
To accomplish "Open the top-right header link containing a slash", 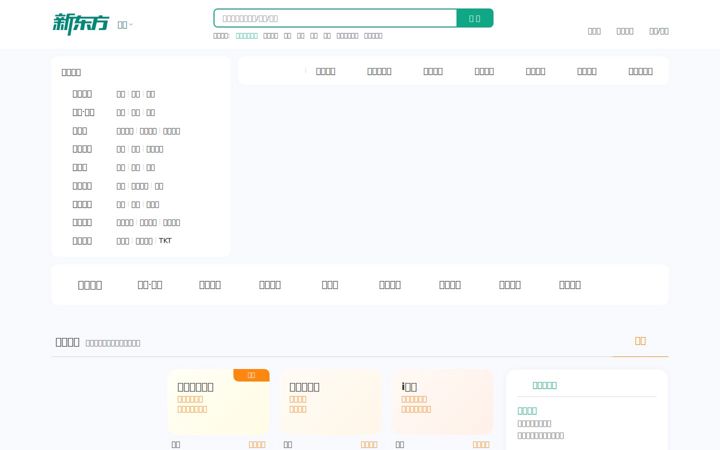I will click(x=658, y=31).
